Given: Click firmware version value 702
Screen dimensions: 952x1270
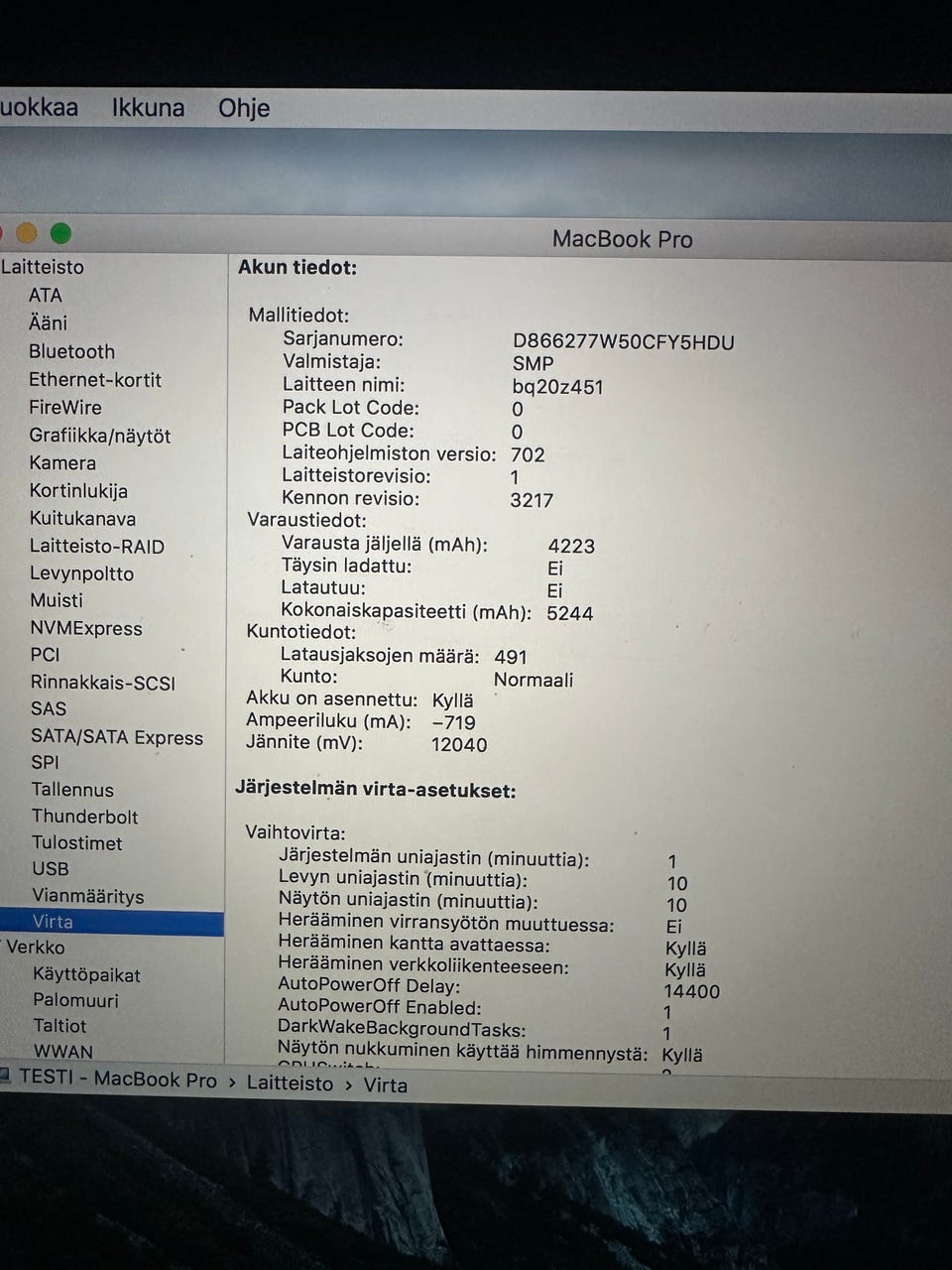Looking at the screenshot, I should [x=528, y=454].
